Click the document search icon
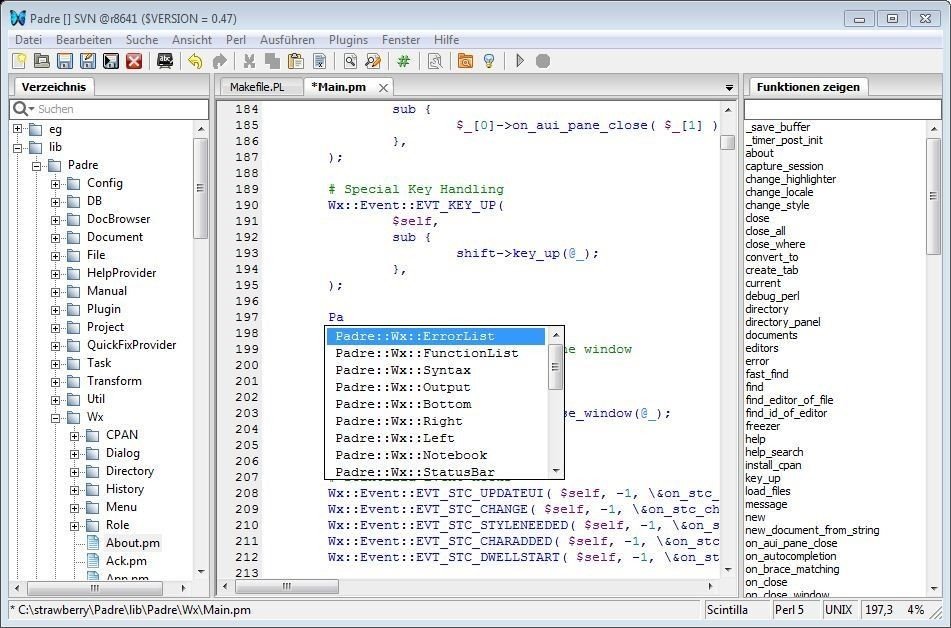The width and height of the screenshot is (951, 628). (x=435, y=61)
